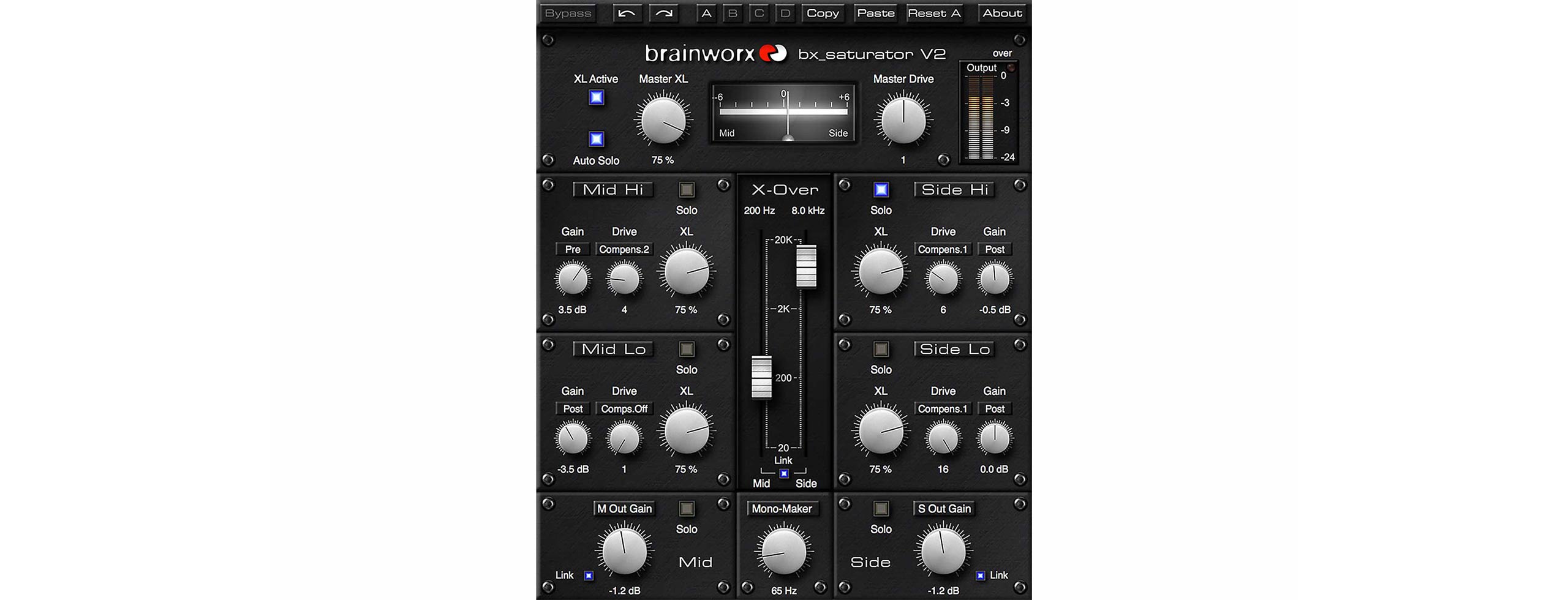
Task: Change the Mid Hi Pre gain mode selector
Action: tap(573, 249)
